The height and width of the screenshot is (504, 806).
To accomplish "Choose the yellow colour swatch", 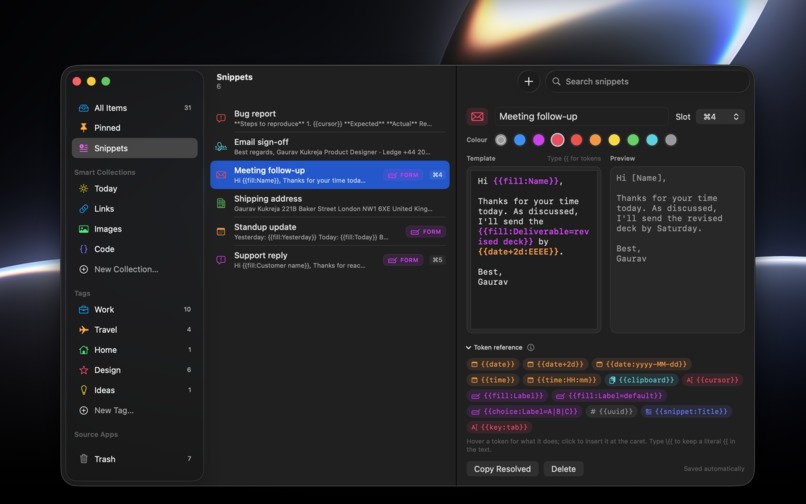I will (x=614, y=140).
